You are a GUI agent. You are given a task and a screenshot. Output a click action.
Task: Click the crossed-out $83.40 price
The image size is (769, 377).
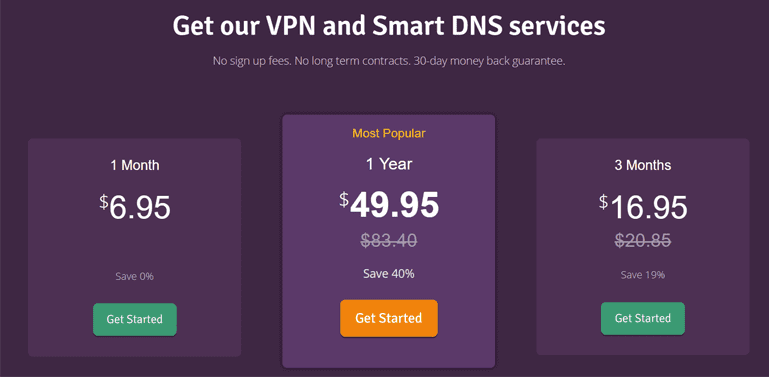(x=389, y=240)
